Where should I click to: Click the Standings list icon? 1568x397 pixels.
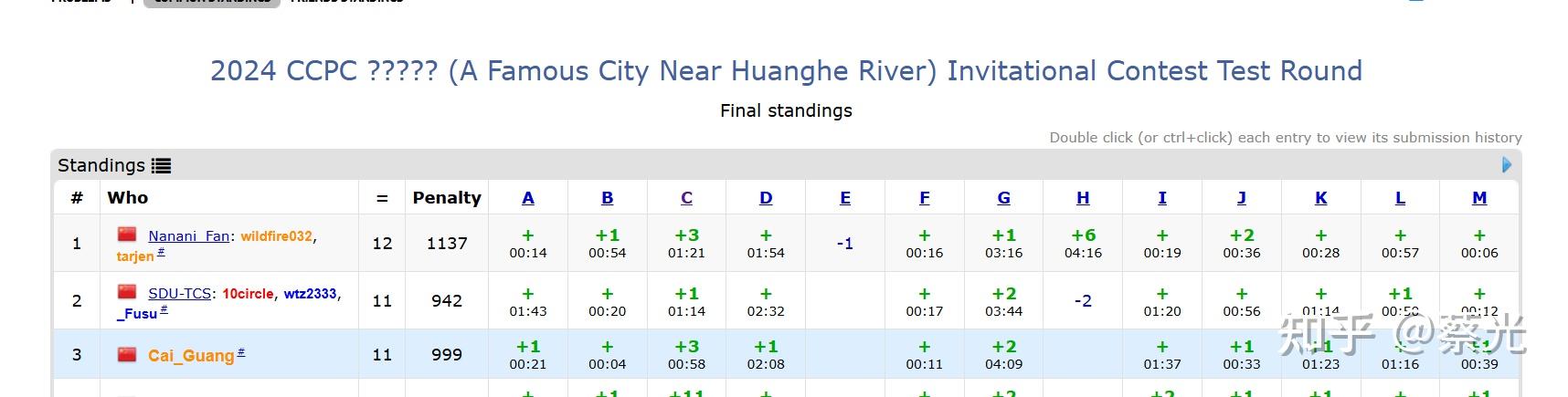click(162, 166)
